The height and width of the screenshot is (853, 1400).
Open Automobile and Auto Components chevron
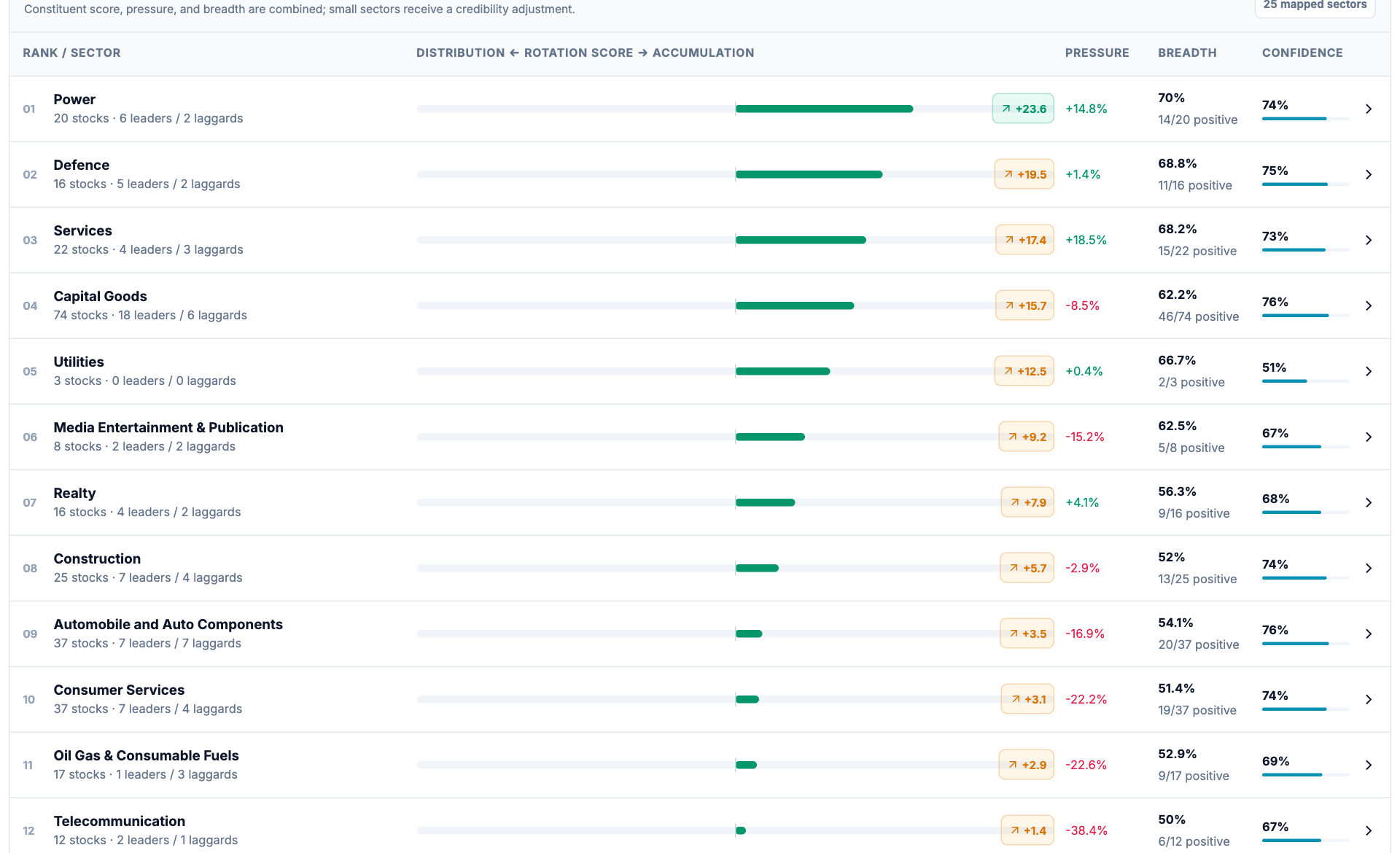point(1368,634)
